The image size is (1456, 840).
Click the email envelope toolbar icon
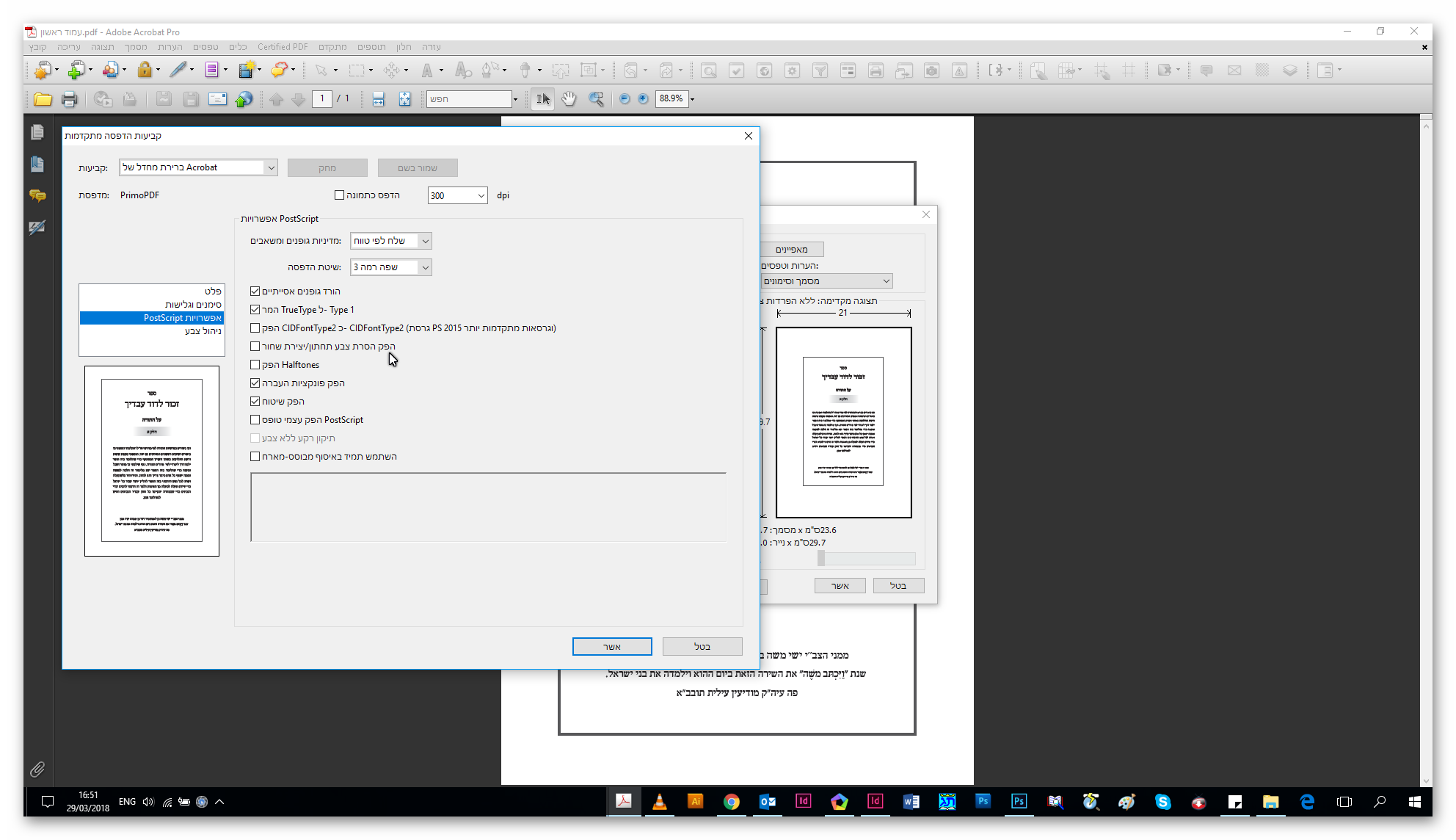coord(217,99)
